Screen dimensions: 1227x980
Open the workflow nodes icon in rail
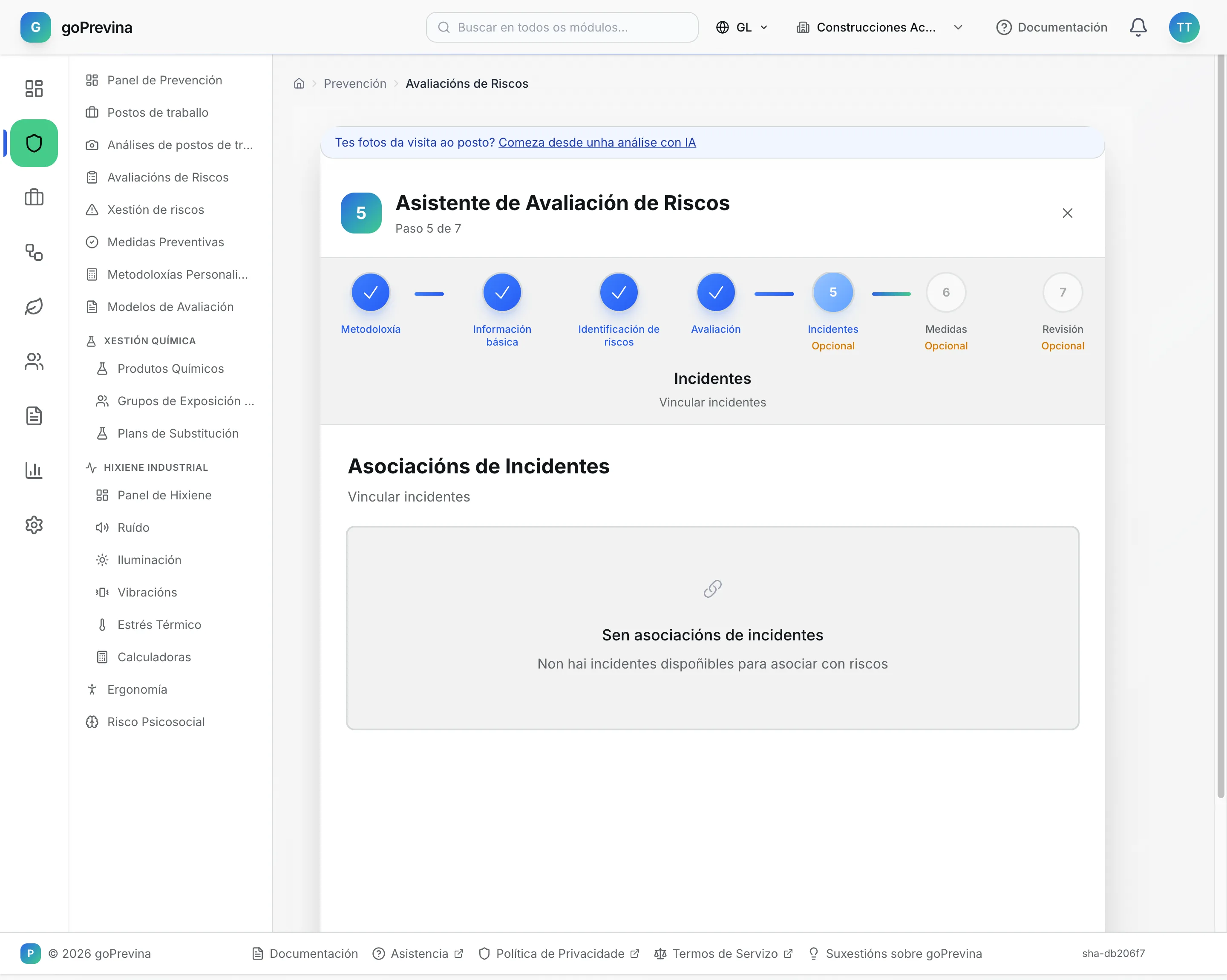coord(34,252)
